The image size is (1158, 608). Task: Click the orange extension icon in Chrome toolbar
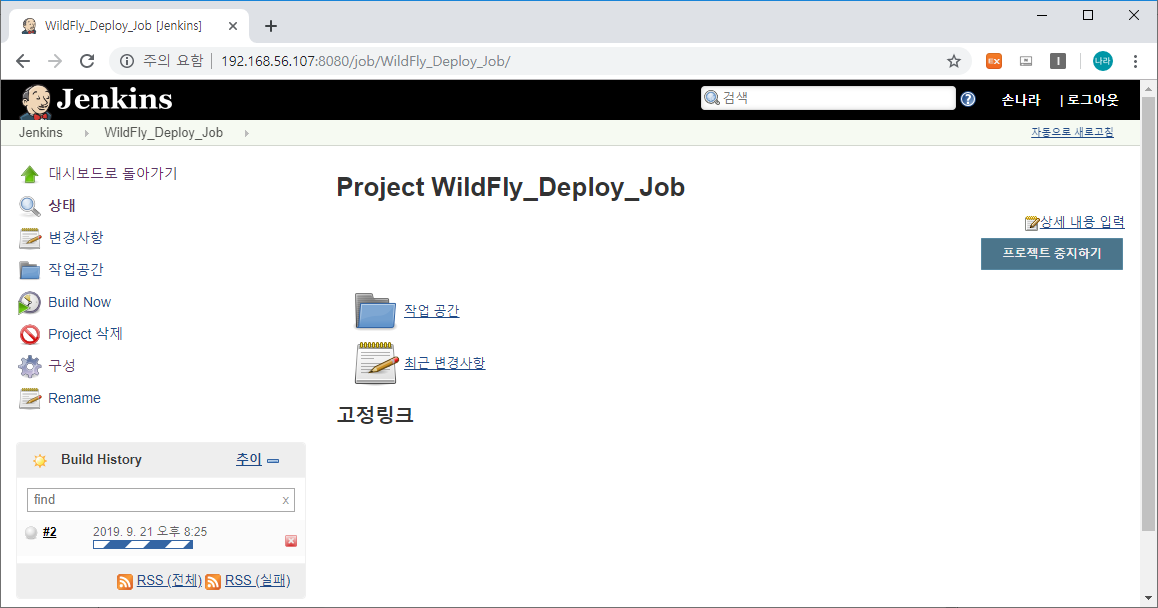tap(994, 61)
